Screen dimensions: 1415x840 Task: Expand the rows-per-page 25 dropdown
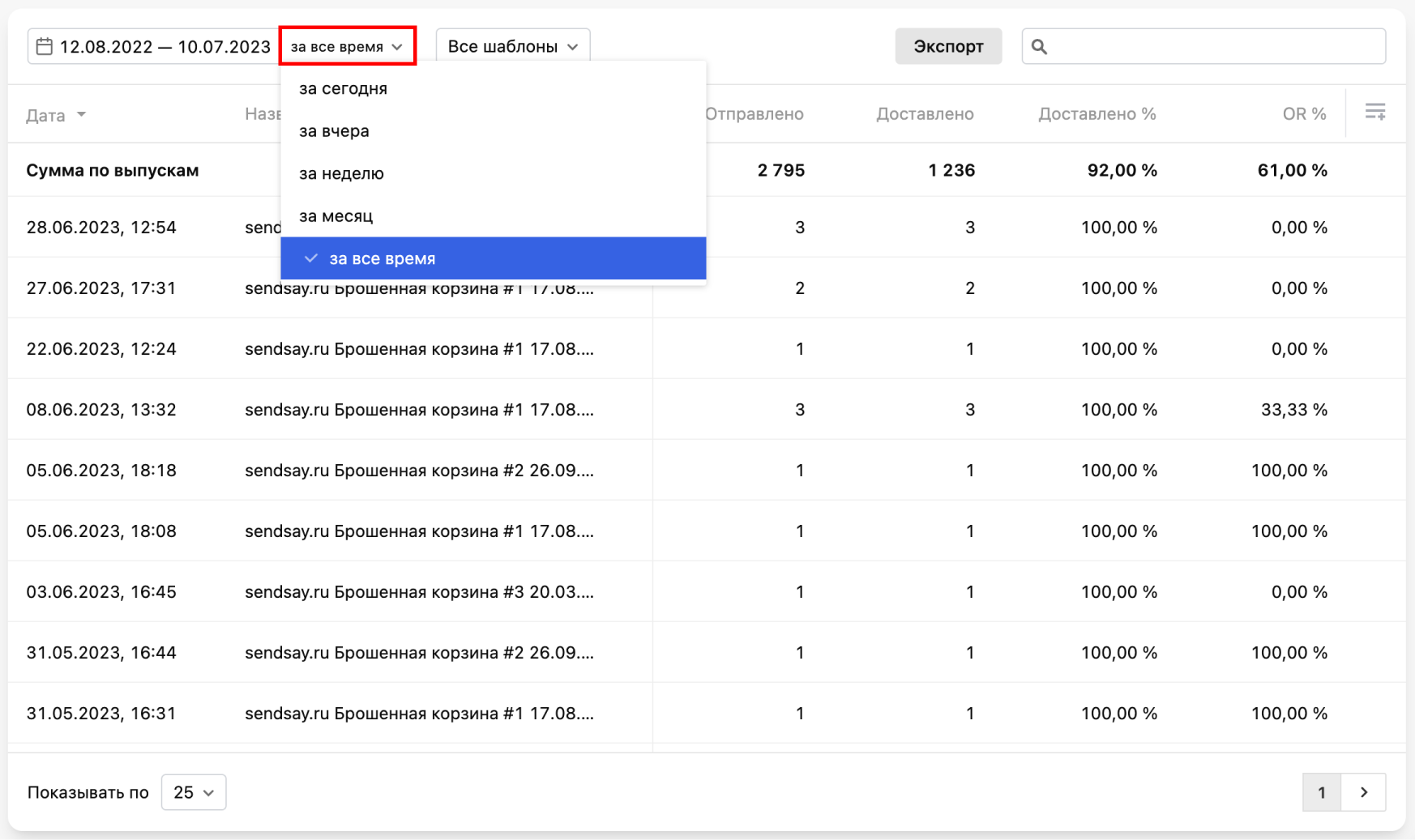click(194, 792)
